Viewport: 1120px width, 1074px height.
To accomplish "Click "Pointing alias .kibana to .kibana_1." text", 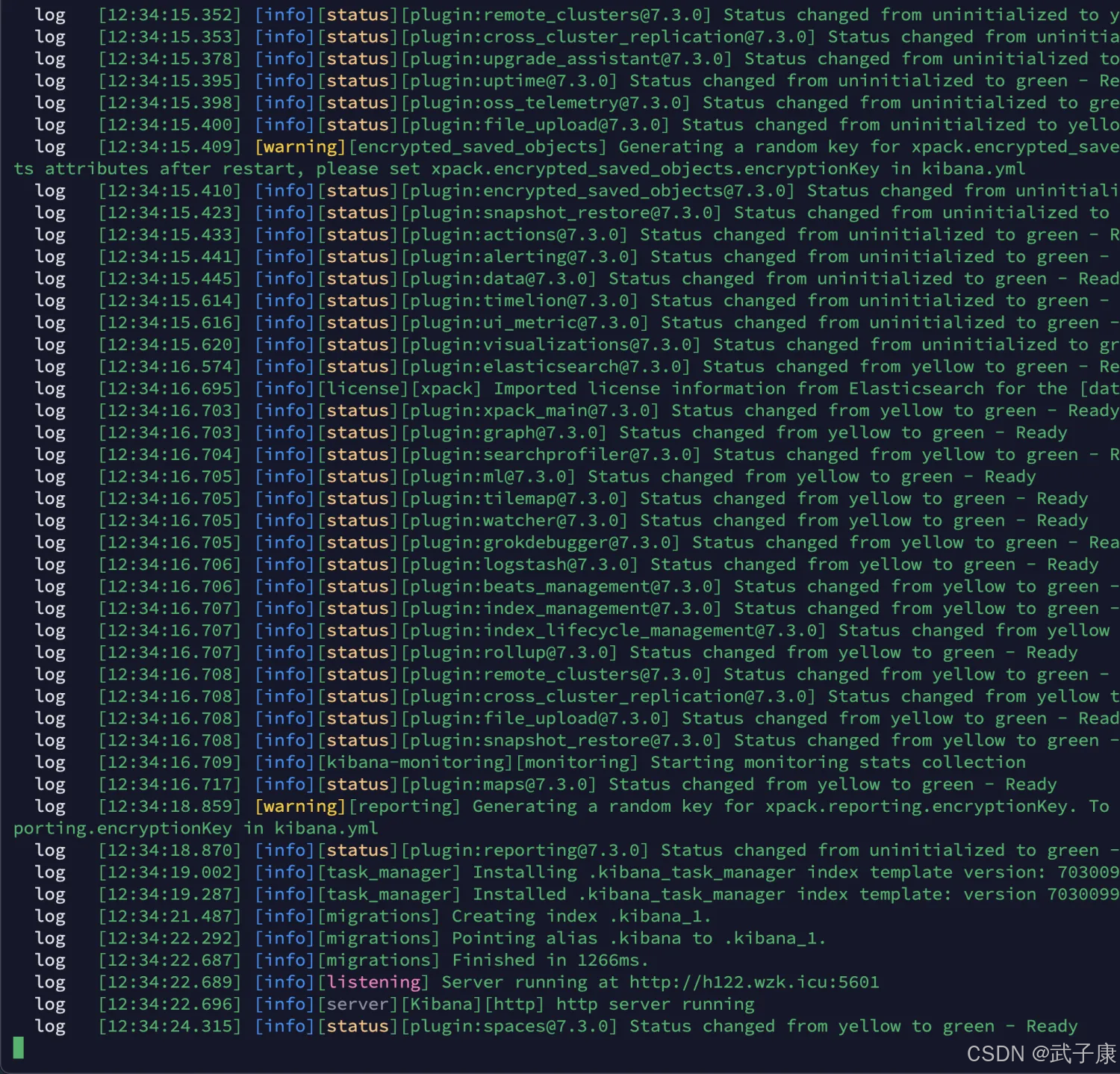I will point(639,939).
